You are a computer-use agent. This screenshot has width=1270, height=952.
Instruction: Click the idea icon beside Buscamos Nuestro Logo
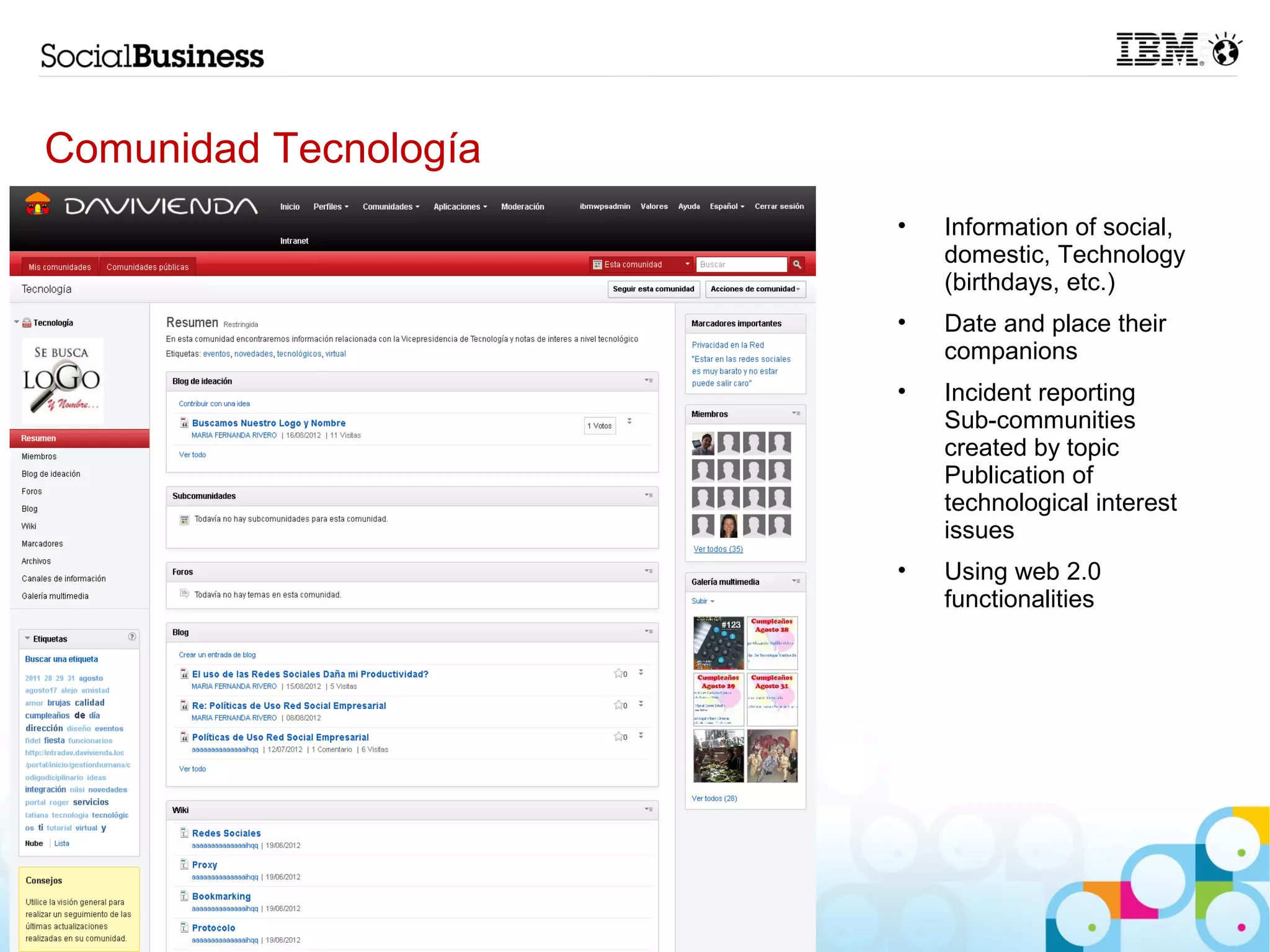184,423
